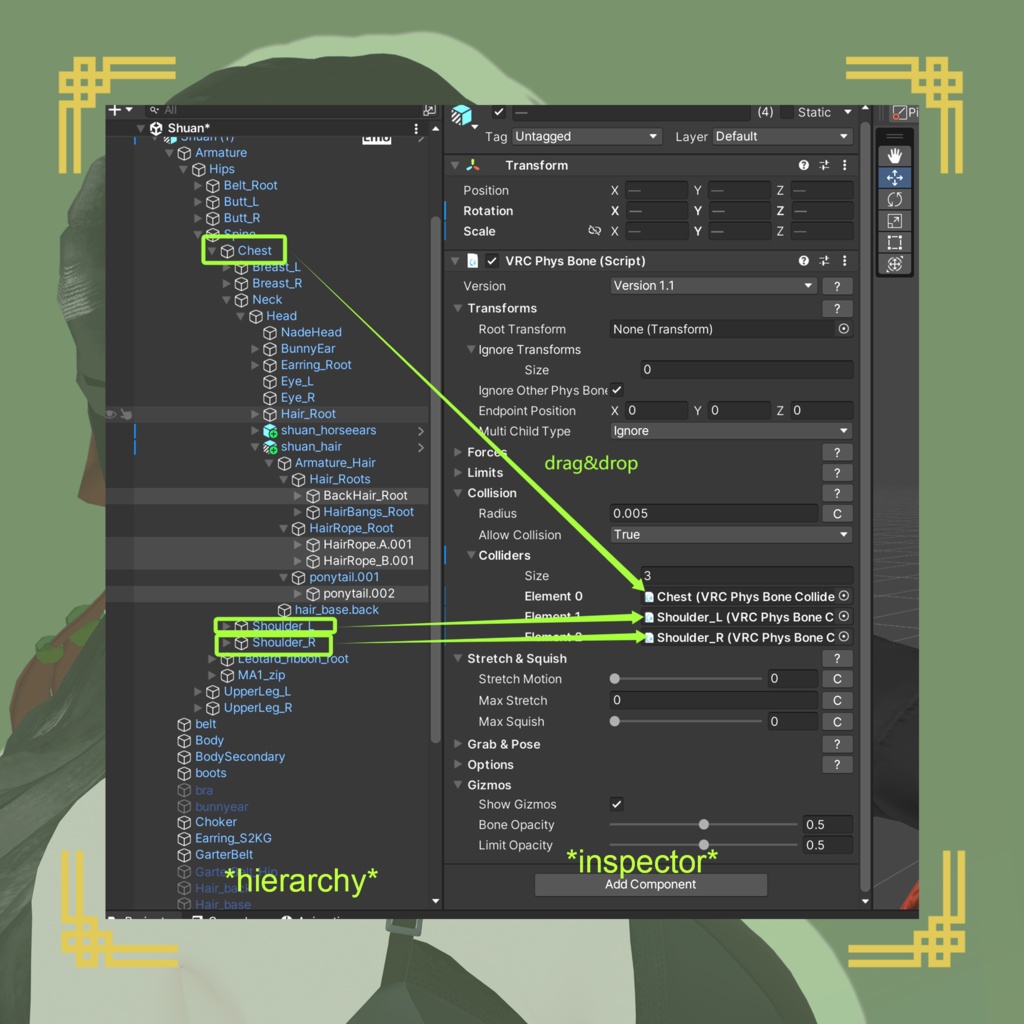Open Transform component presets
The height and width of the screenshot is (1024, 1024).
click(824, 165)
